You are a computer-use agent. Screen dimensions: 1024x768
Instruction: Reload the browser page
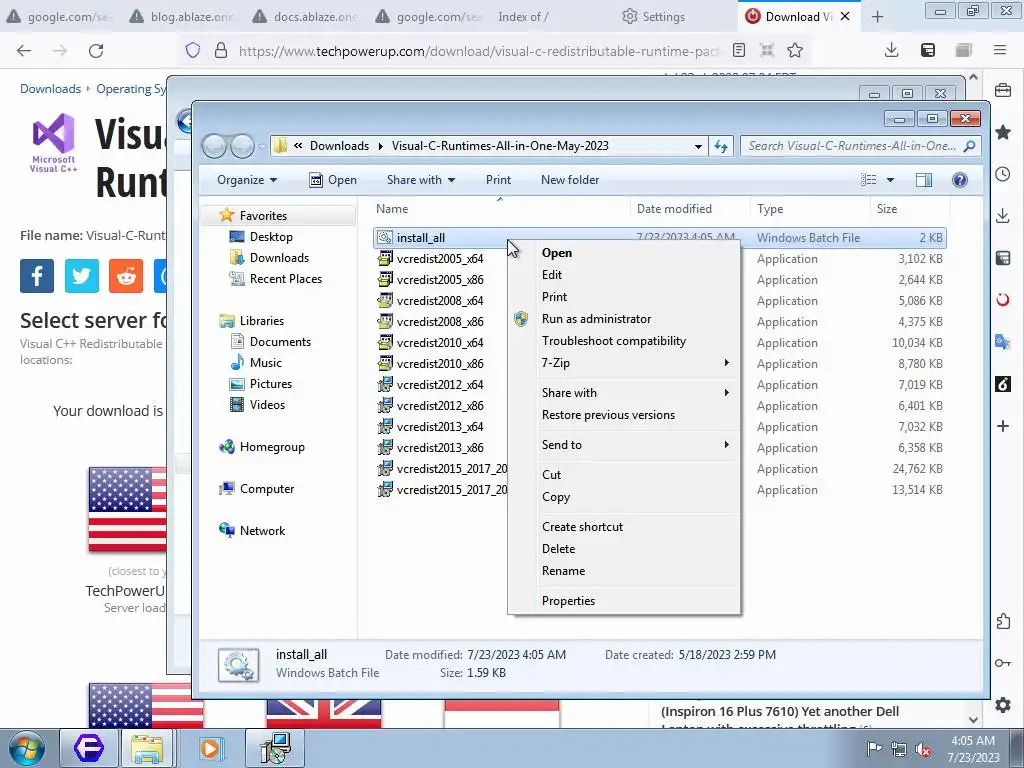(x=96, y=51)
